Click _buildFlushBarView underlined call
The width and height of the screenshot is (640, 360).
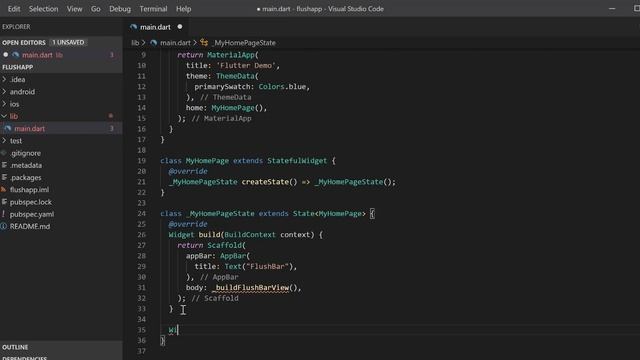pyautogui.click(x=250, y=288)
